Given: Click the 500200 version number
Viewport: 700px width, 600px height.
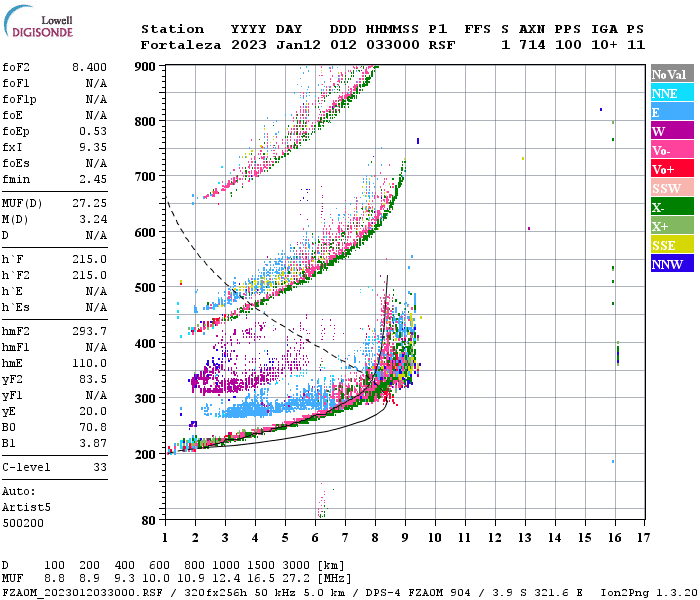Looking at the screenshot, I should point(23,523).
